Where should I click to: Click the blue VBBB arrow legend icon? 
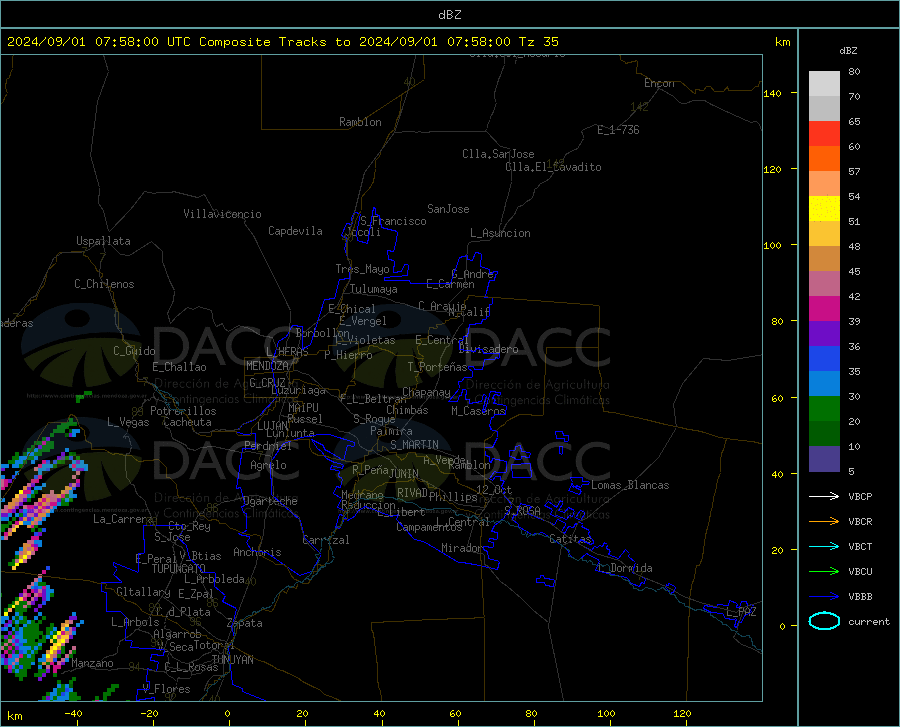tap(824, 597)
